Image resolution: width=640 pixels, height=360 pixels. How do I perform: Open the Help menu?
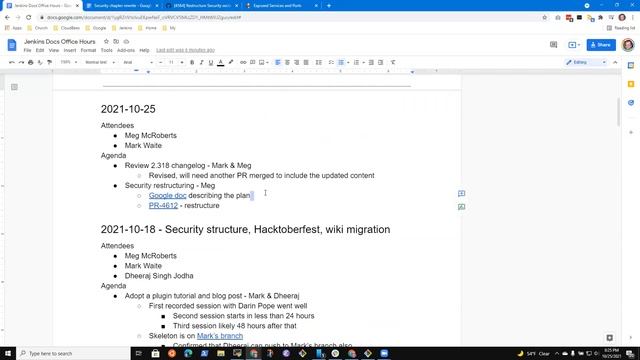click(144, 50)
